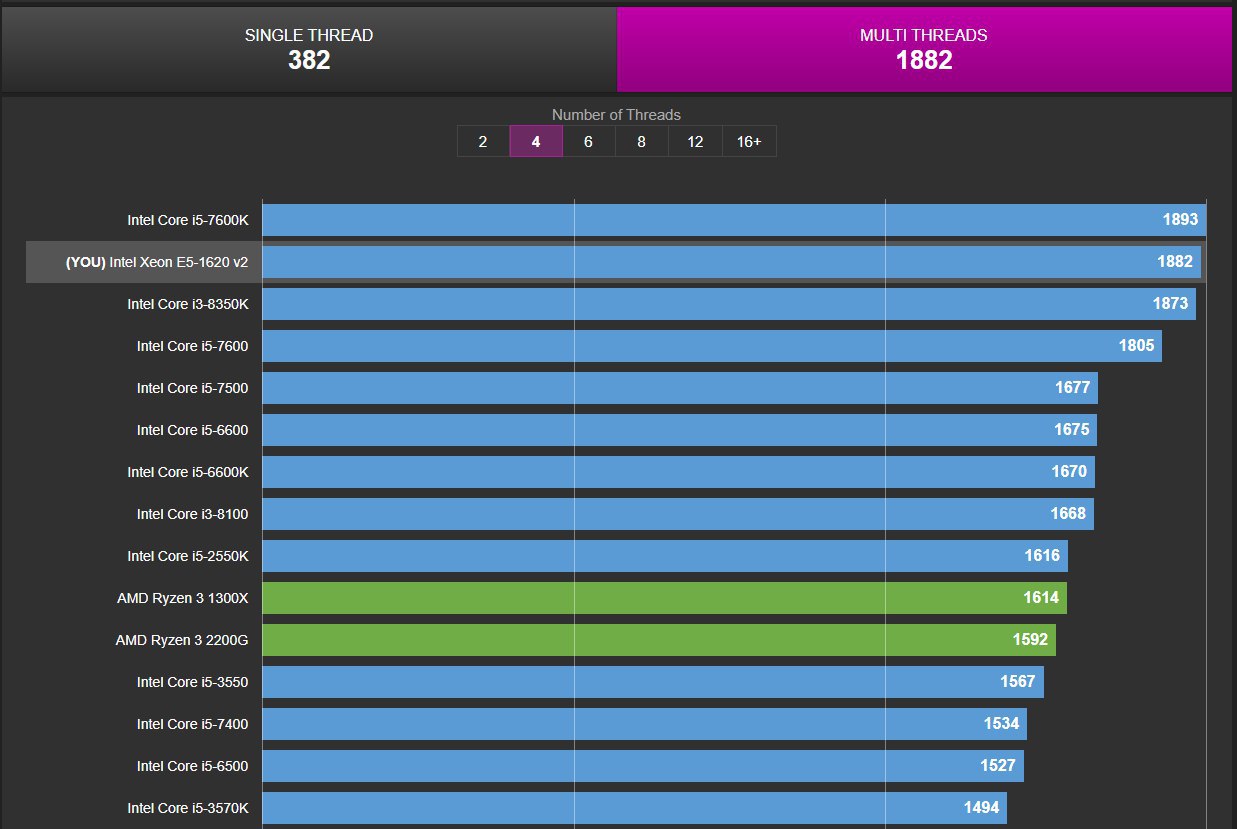Click the Intel Core i5-6600K label
The width and height of the screenshot is (1237, 829).
tap(187, 472)
